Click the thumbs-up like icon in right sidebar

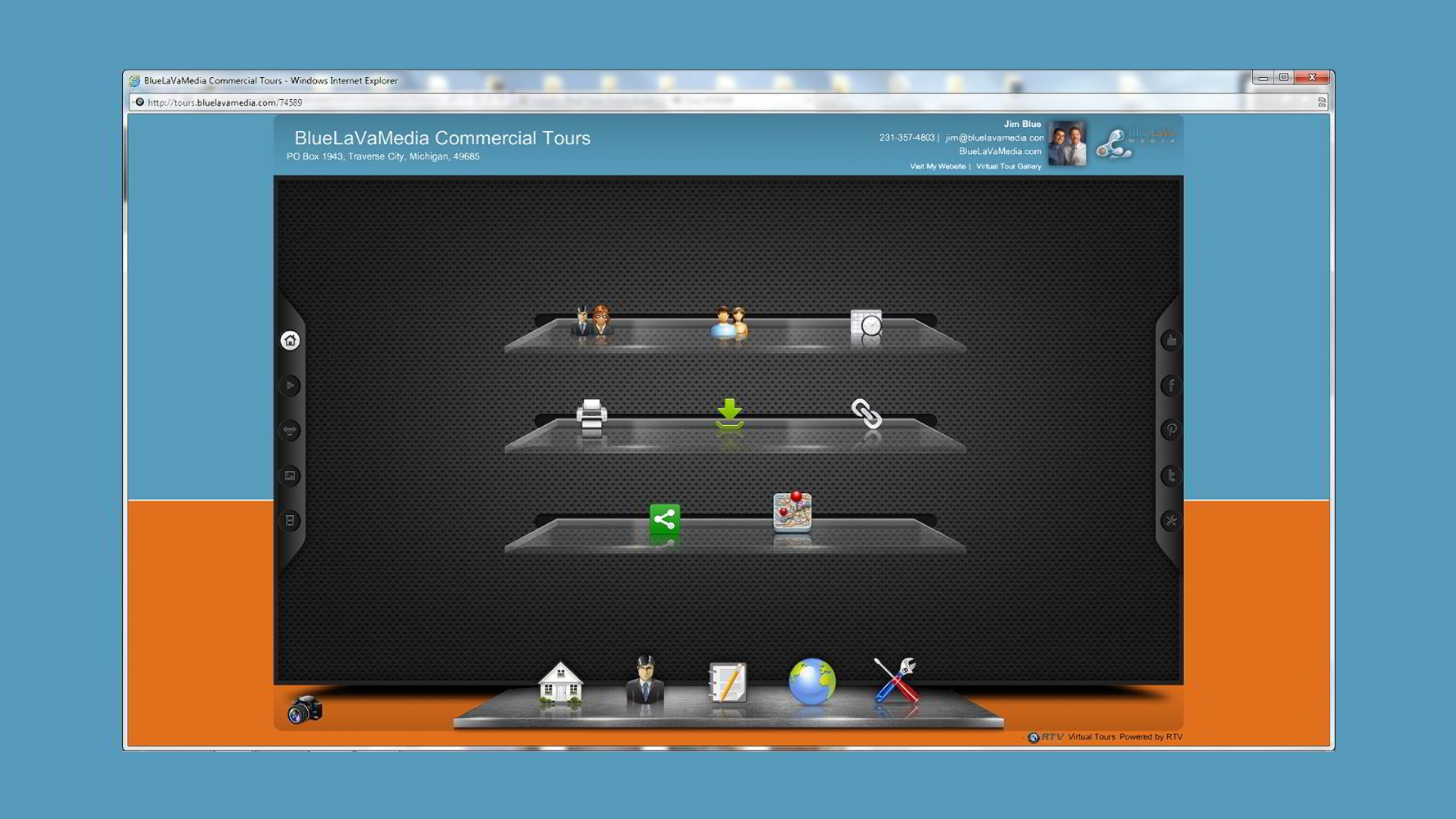(x=1171, y=340)
